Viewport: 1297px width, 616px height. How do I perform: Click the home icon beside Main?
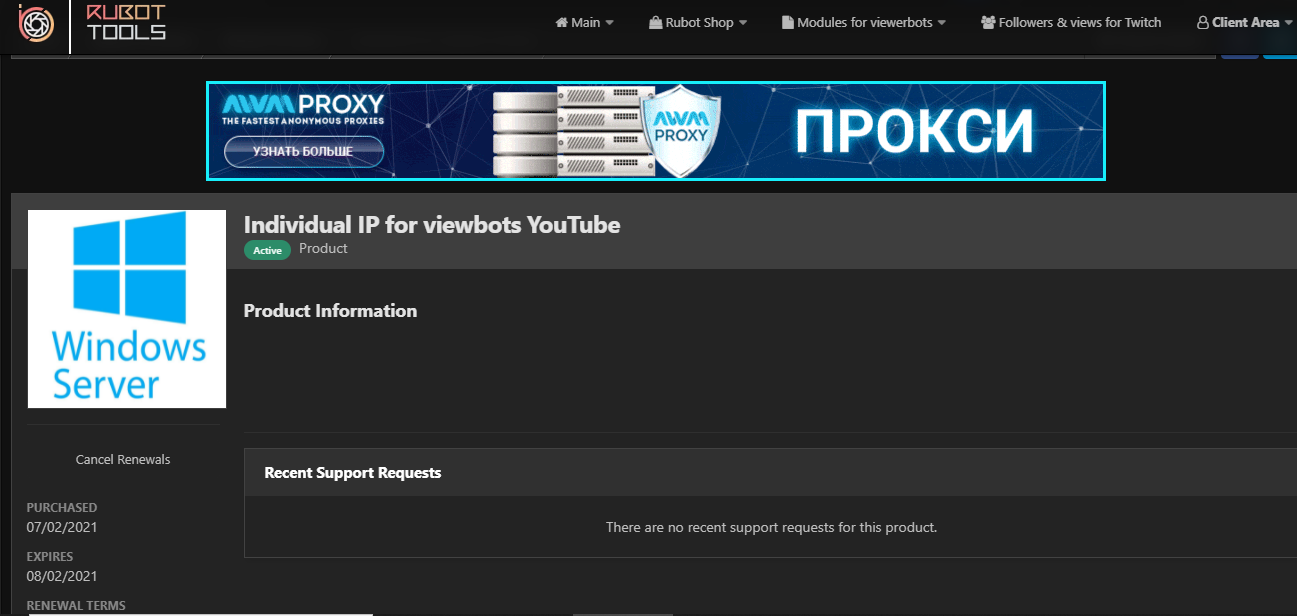pos(562,23)
